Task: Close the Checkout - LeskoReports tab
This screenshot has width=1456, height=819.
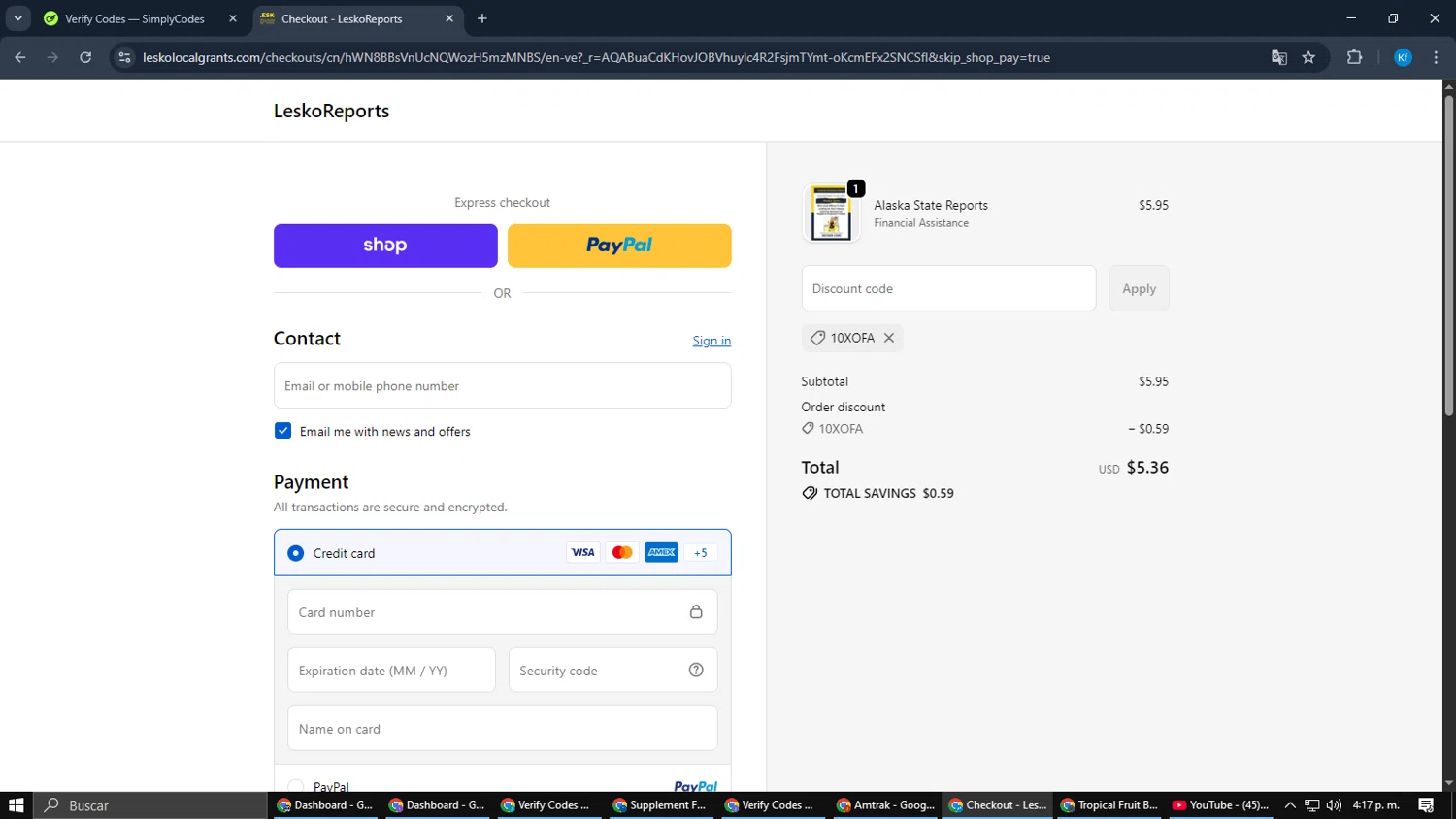Action: tap(449, 18)
